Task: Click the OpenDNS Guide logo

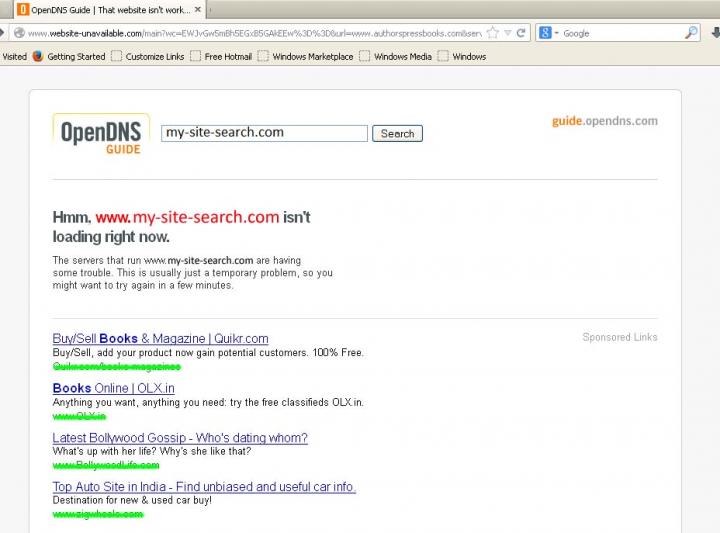Action: [x=101, y=135]
